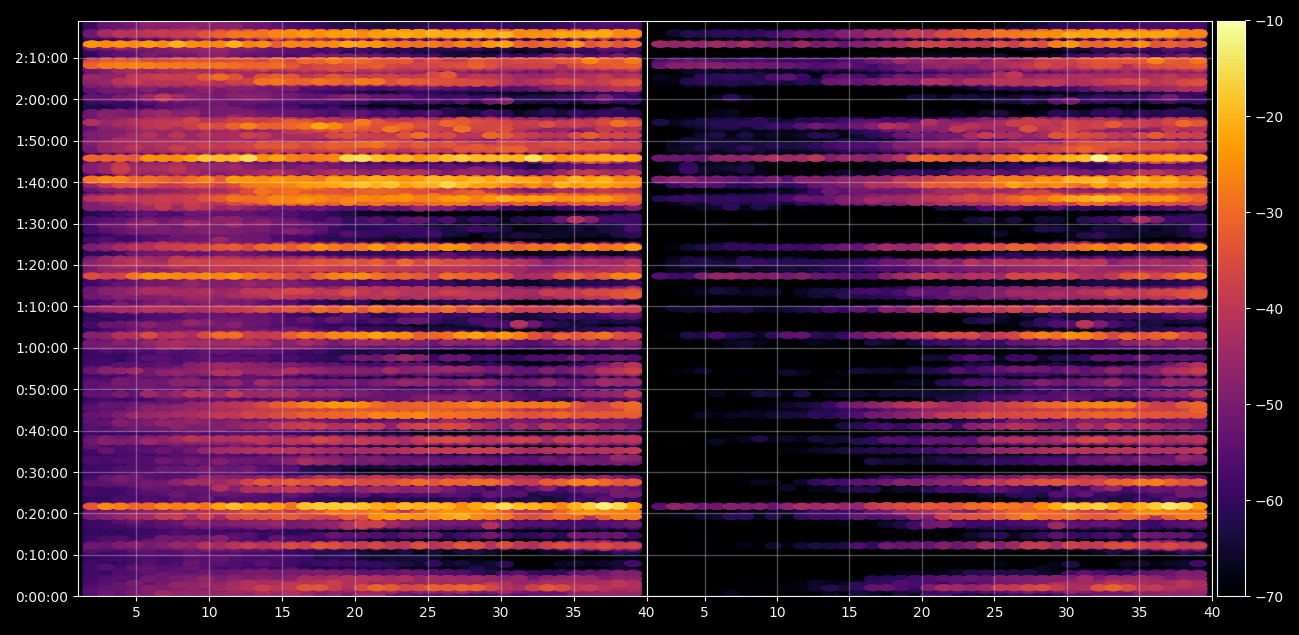The image size is (1299, 635).
Task: Select the −70 colorbar value
Action: tap(1270, 597)
